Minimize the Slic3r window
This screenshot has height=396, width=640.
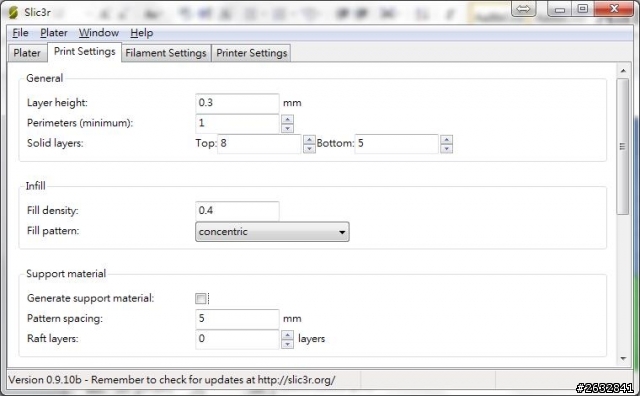pyautogui.click(x=560, y=9)
